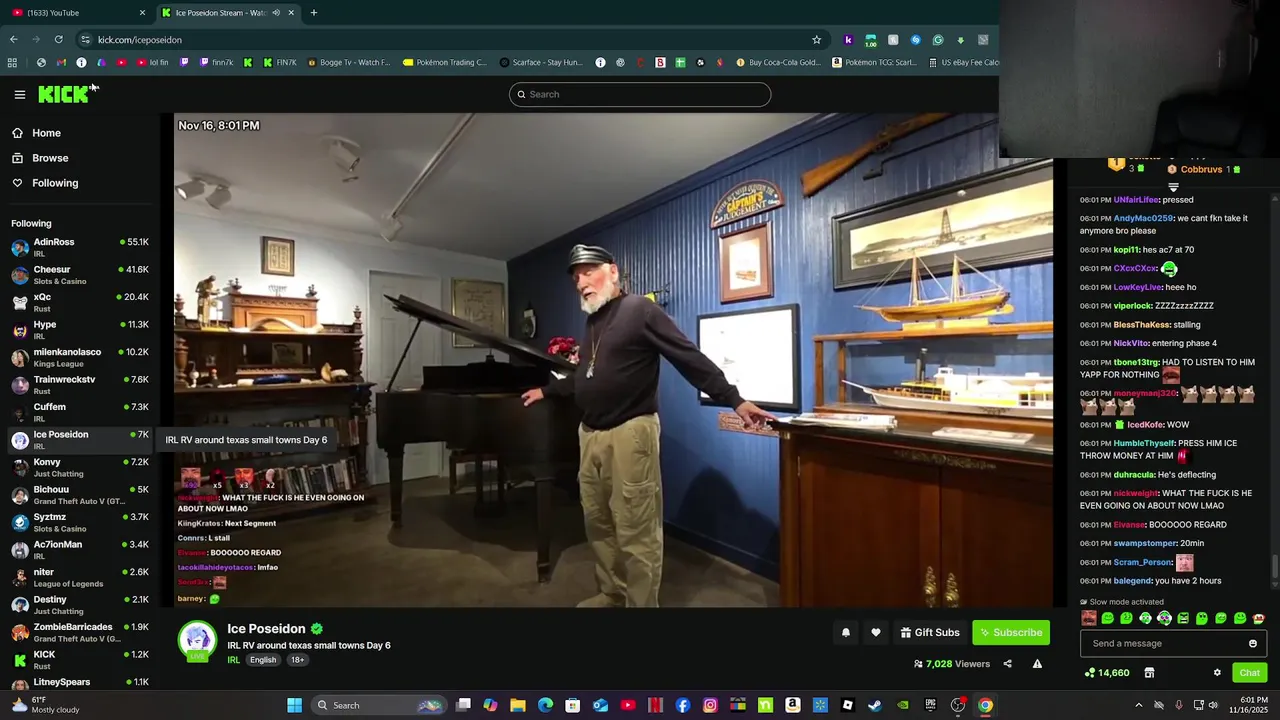The image size is (1280, 720).
Task: Launch Steam from the taskbar
Action: tap(875, 705)
